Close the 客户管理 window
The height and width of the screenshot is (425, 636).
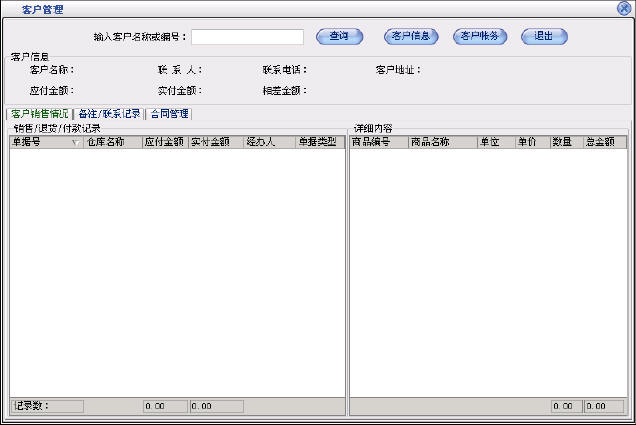click(625, 8)
